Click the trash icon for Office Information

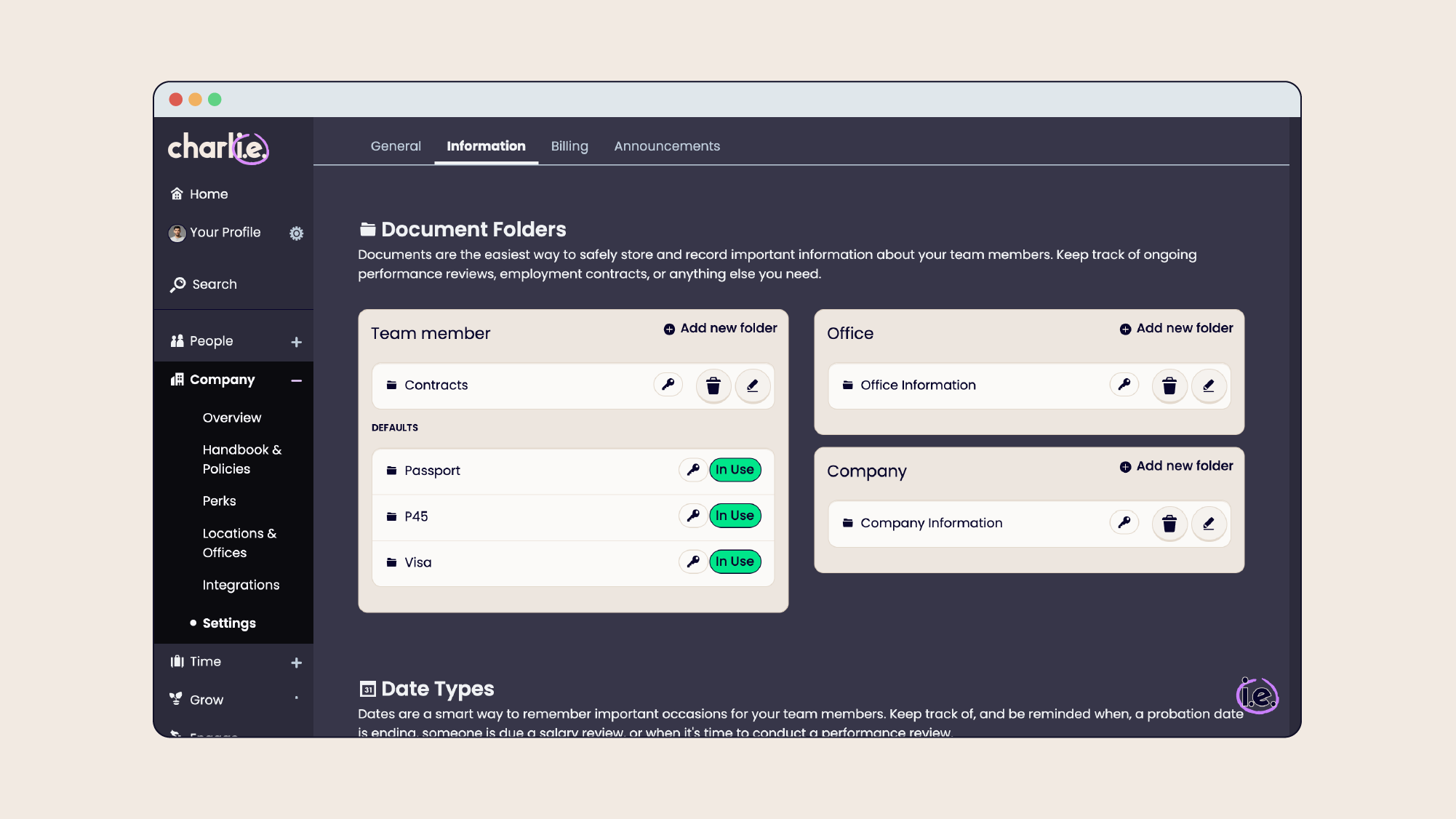[1169, 385]
